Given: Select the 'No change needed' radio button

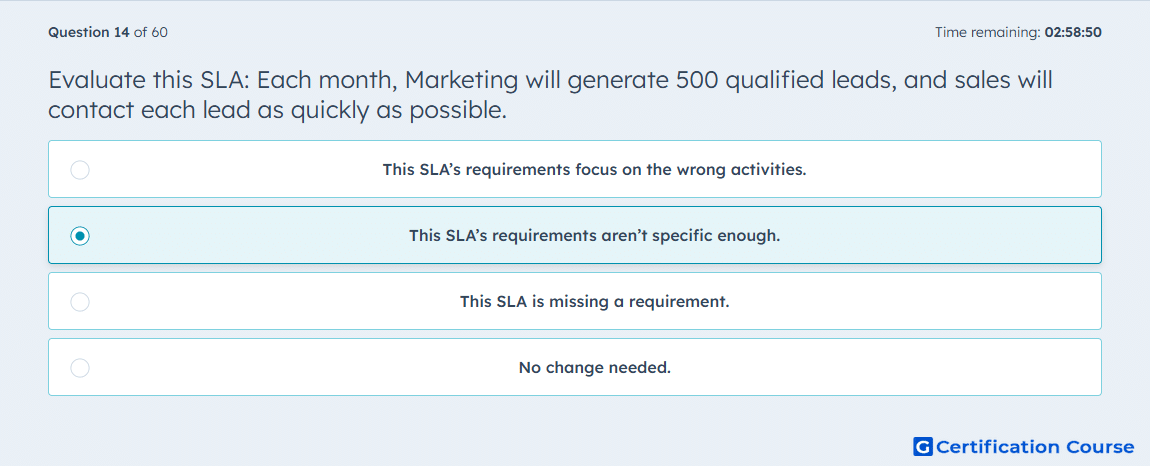Looking at the screenshot, I should [80, 368].
